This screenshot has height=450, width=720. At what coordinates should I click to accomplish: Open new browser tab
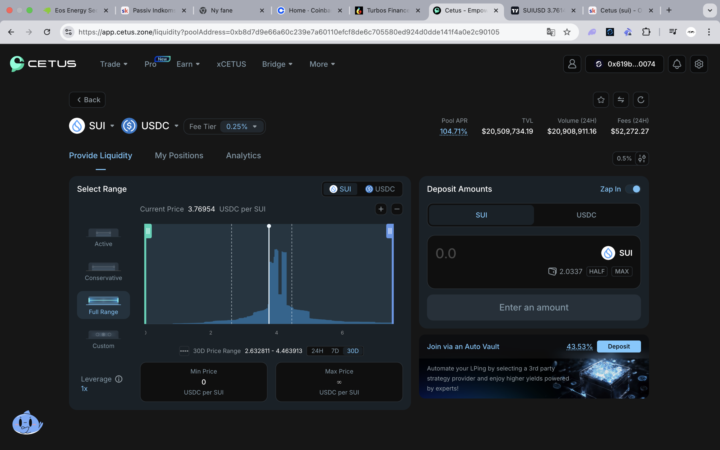tap(669, 10)
